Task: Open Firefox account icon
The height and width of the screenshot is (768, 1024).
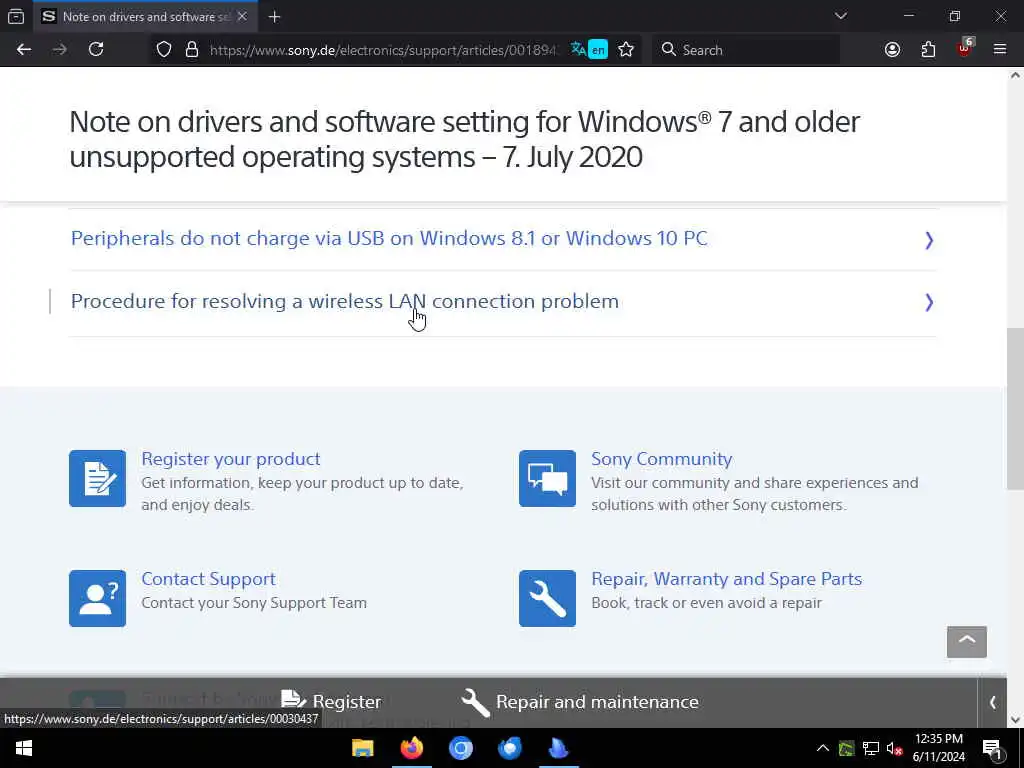Action: click(892, 50)
